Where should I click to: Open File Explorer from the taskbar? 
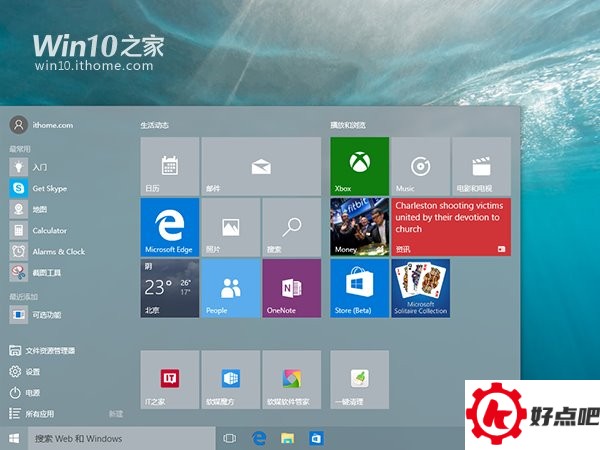(287, 438)
